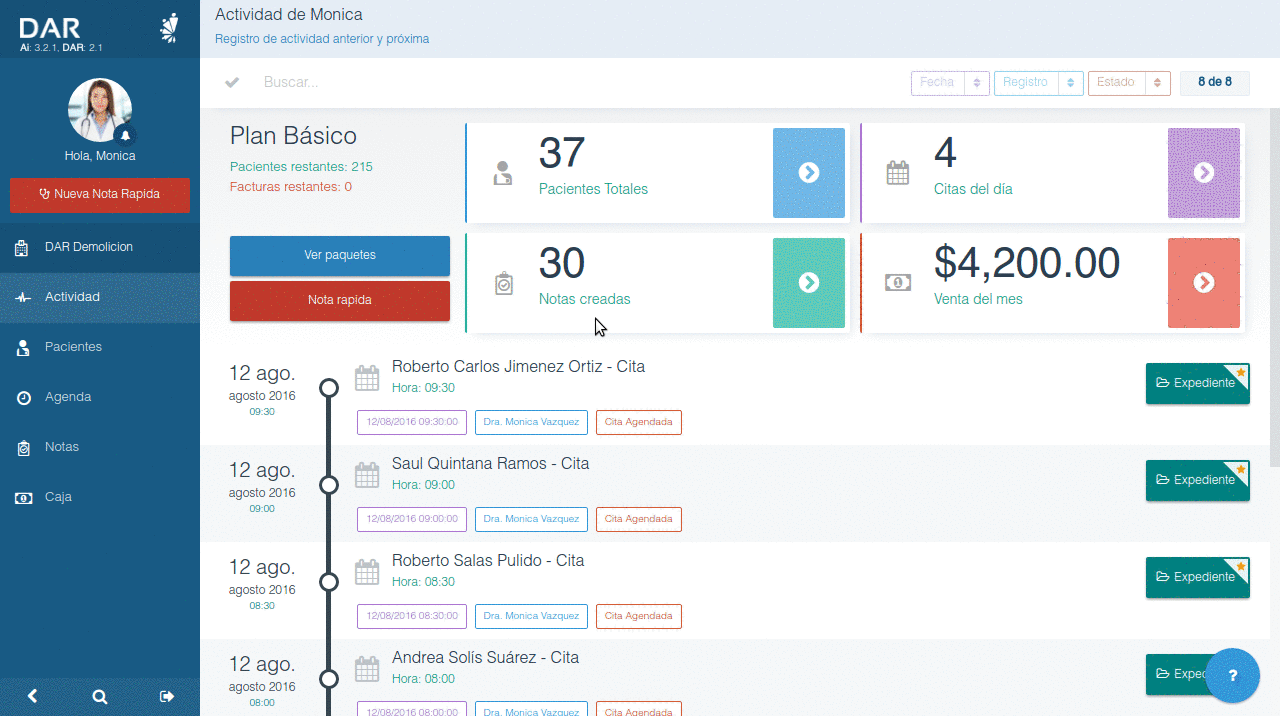This screenshot has width=1280, height=716.
Task: Click the 8 de 8 results counter
Action: tap(1215, 82)
